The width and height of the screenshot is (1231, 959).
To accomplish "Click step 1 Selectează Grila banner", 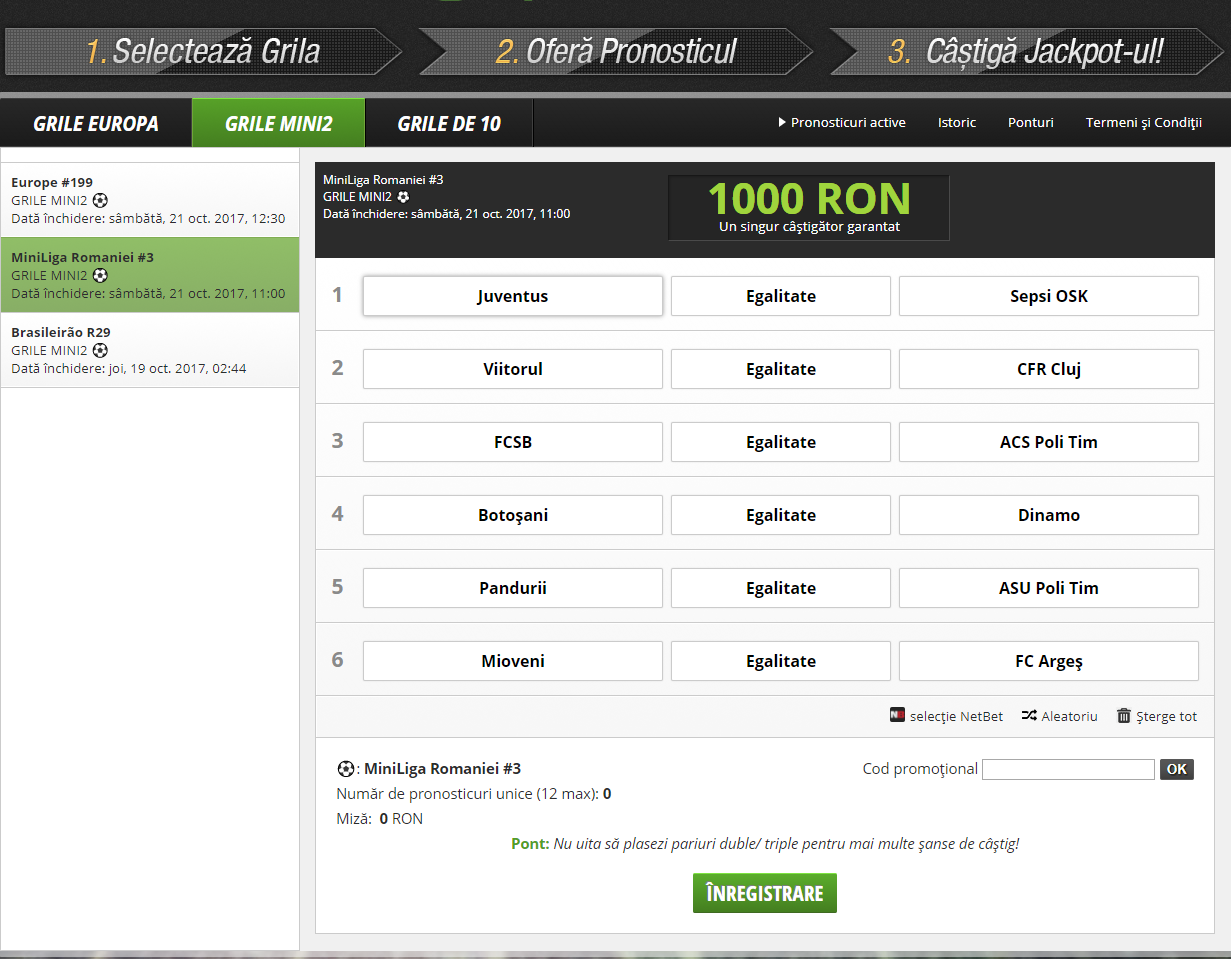I will (x=203, y=51).
